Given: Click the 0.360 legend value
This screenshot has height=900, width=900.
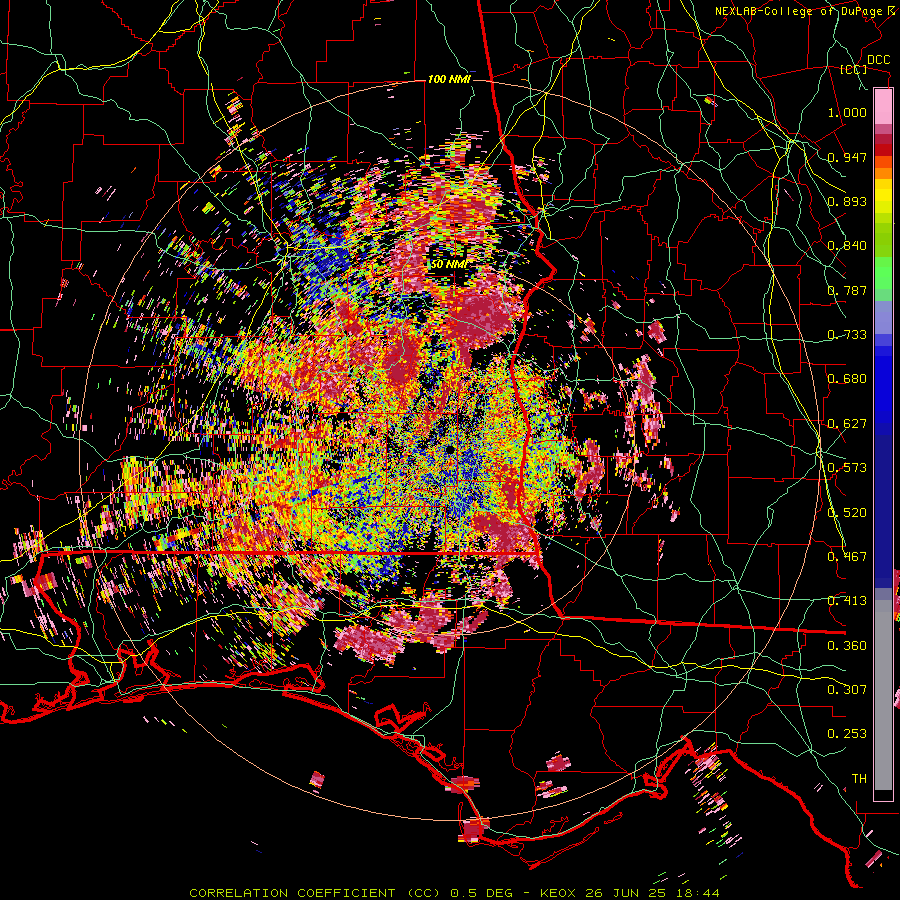Looking at the screenshot, I should 847,646.
